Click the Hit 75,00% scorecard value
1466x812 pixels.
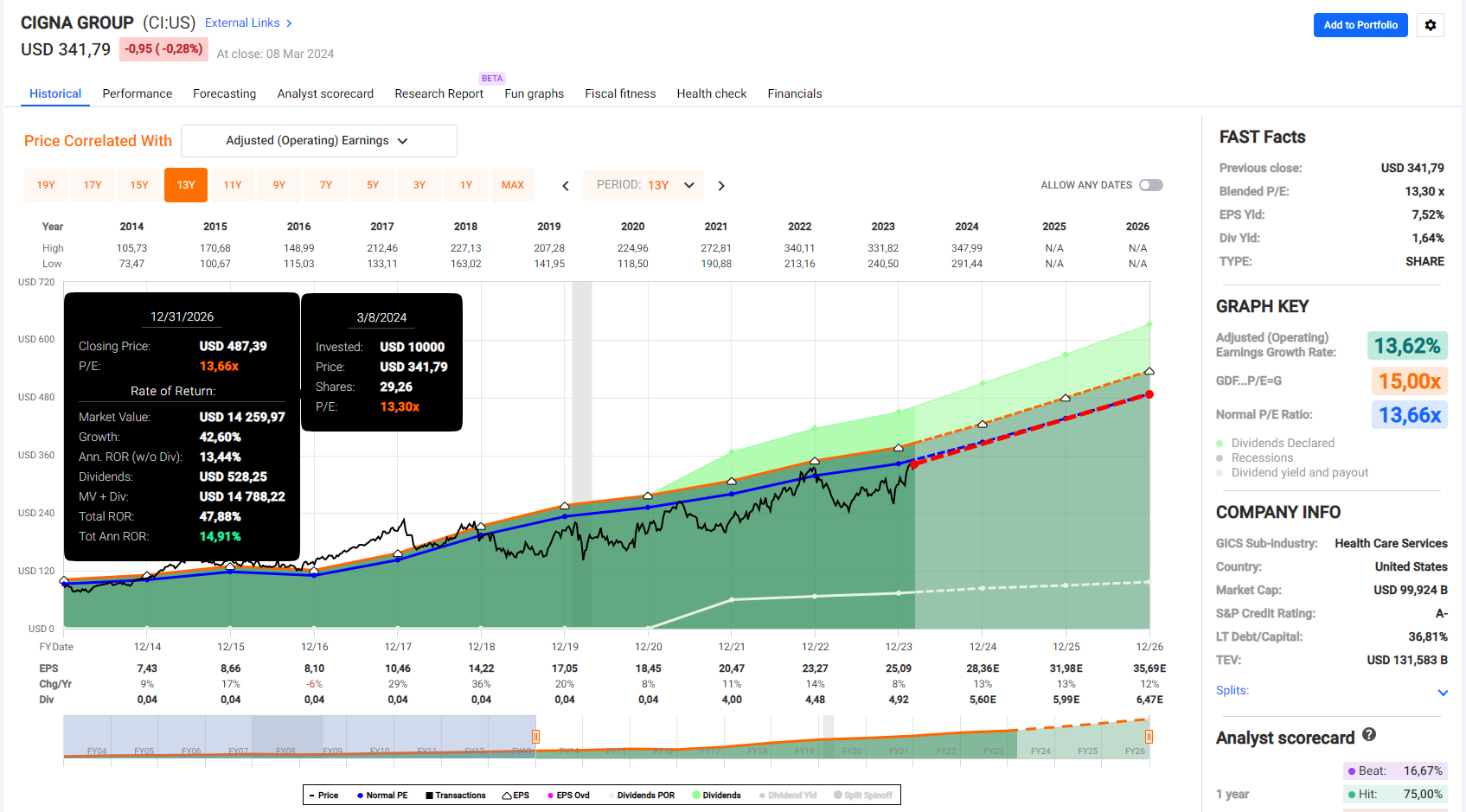coord(1395,795)
